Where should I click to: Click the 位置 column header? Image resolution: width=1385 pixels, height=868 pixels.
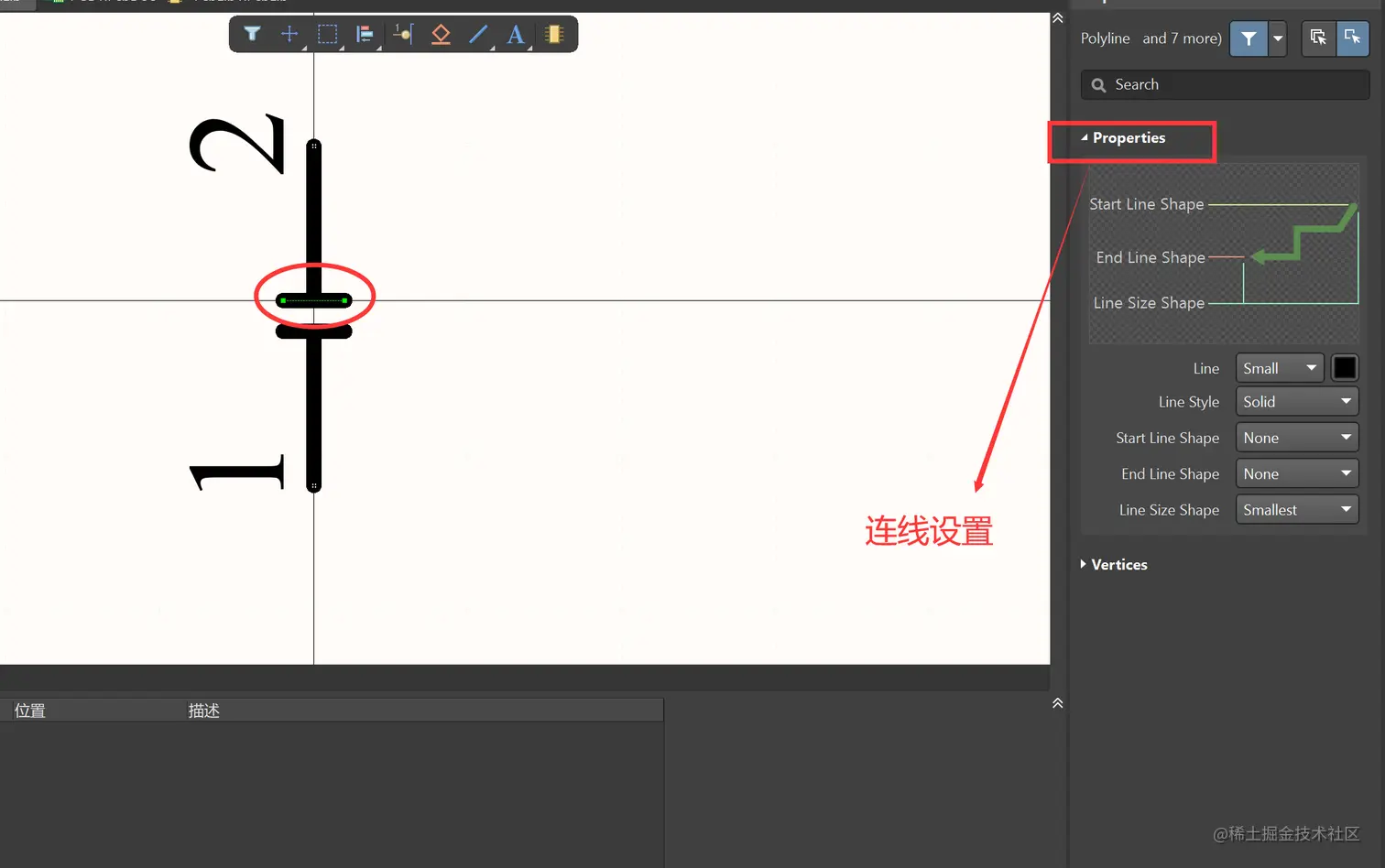click(x=30, y=711)
